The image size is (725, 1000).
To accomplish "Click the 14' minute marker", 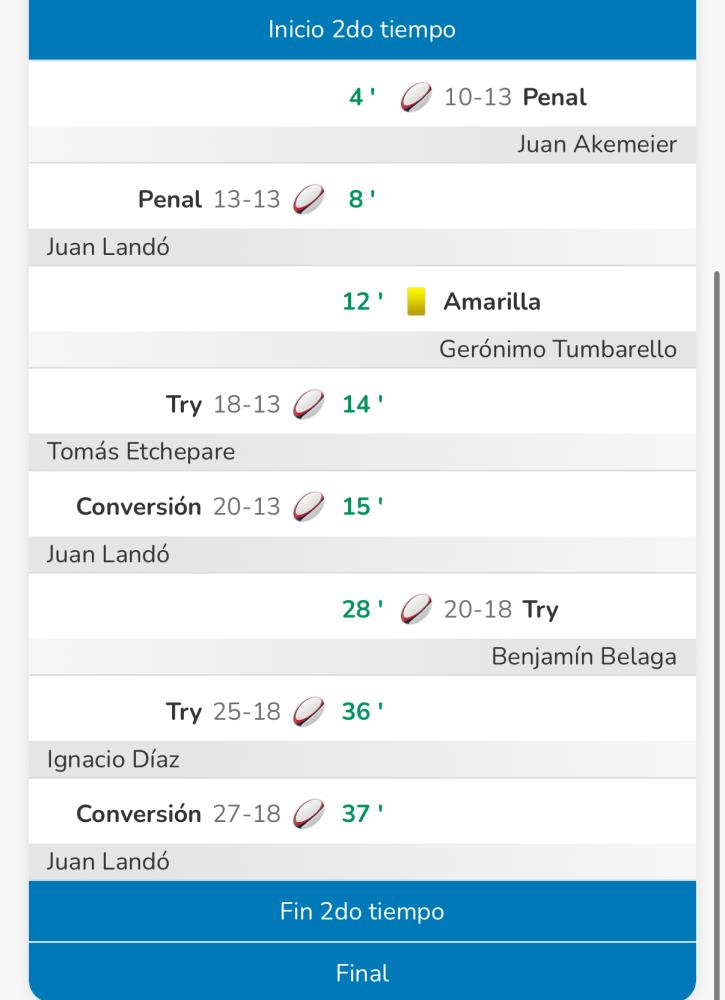I will [359, 405].
